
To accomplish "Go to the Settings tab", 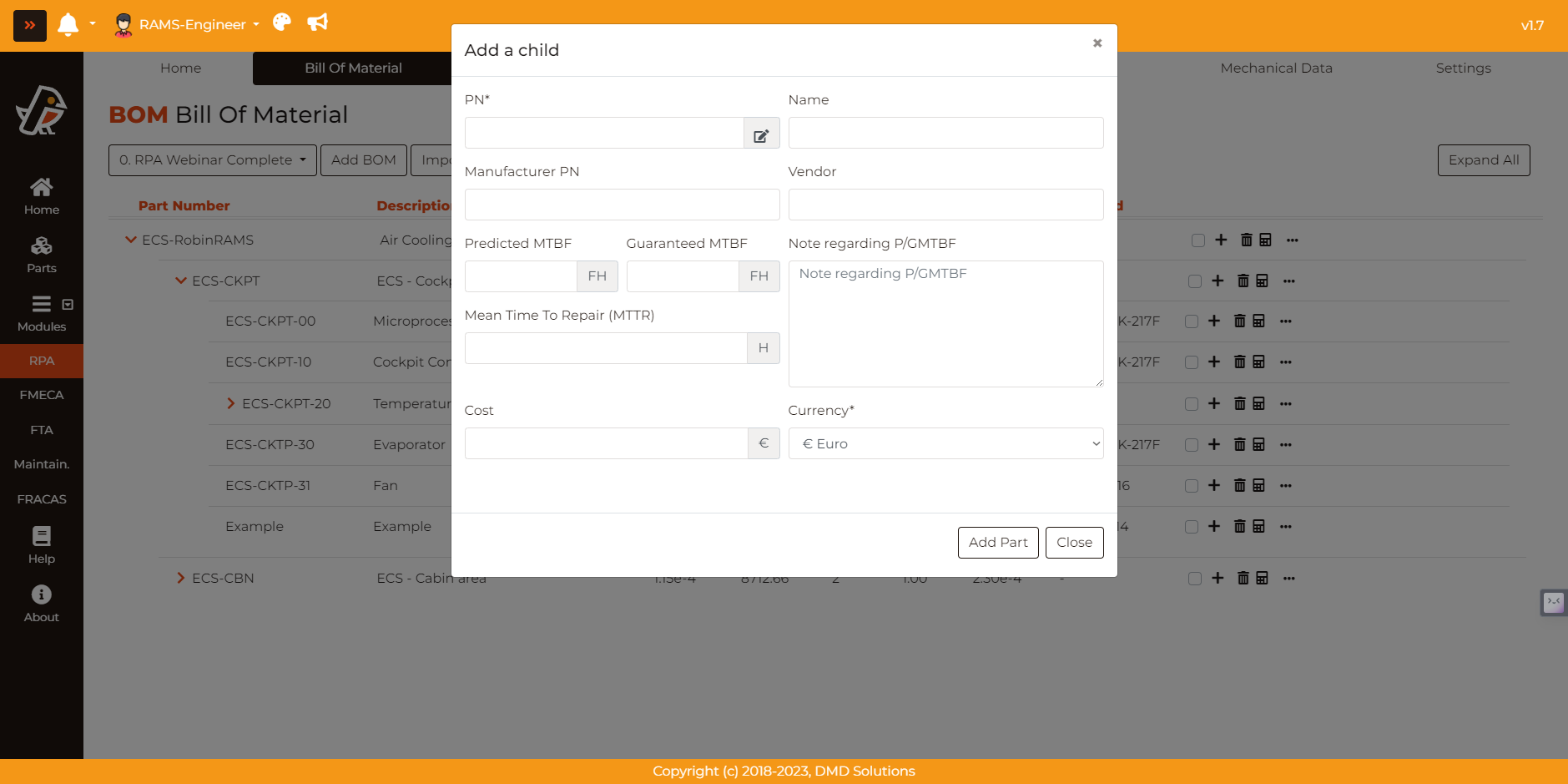I will pos(1463,68).
